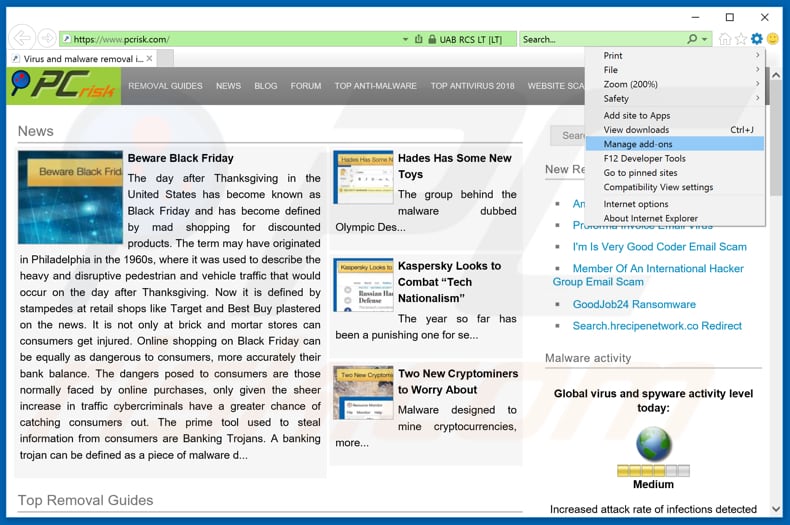Viewport: 790px width, 525px height.
Task: Click the globe activity level image
Action: coord(653,445)
